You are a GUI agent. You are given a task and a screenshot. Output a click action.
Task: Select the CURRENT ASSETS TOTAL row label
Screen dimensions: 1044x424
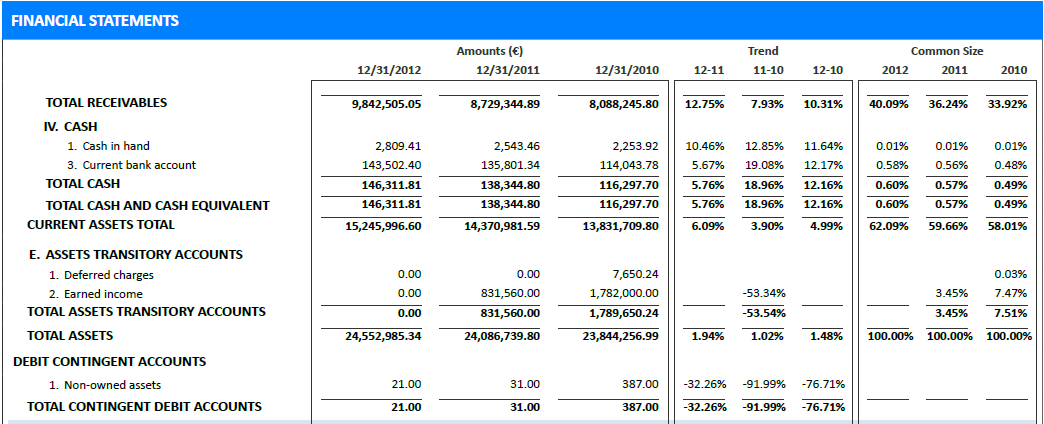coord(101,225)
